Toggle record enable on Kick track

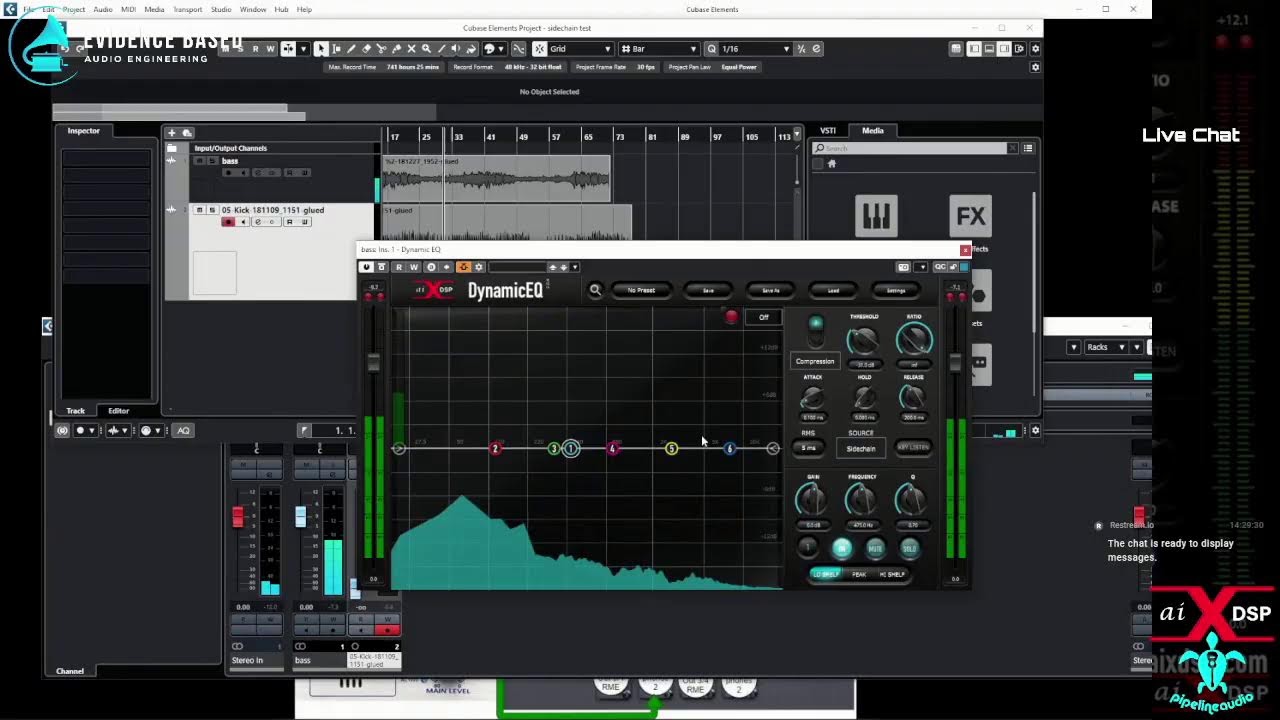point(228,222)
